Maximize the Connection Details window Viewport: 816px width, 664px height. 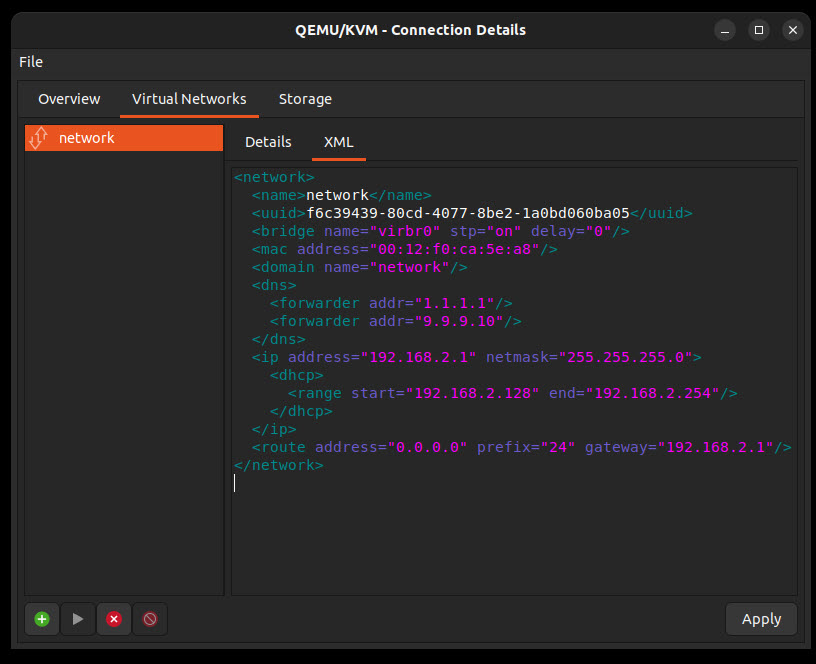pos(759,30)
